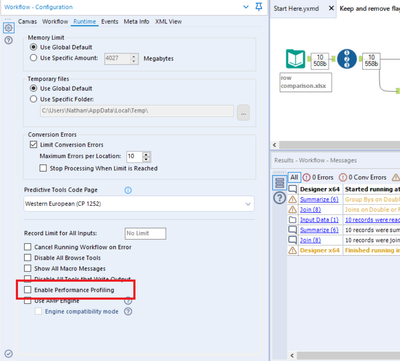
Task: Click warning icon beside Summarize (6) row
Action: [x=292, y=199]
